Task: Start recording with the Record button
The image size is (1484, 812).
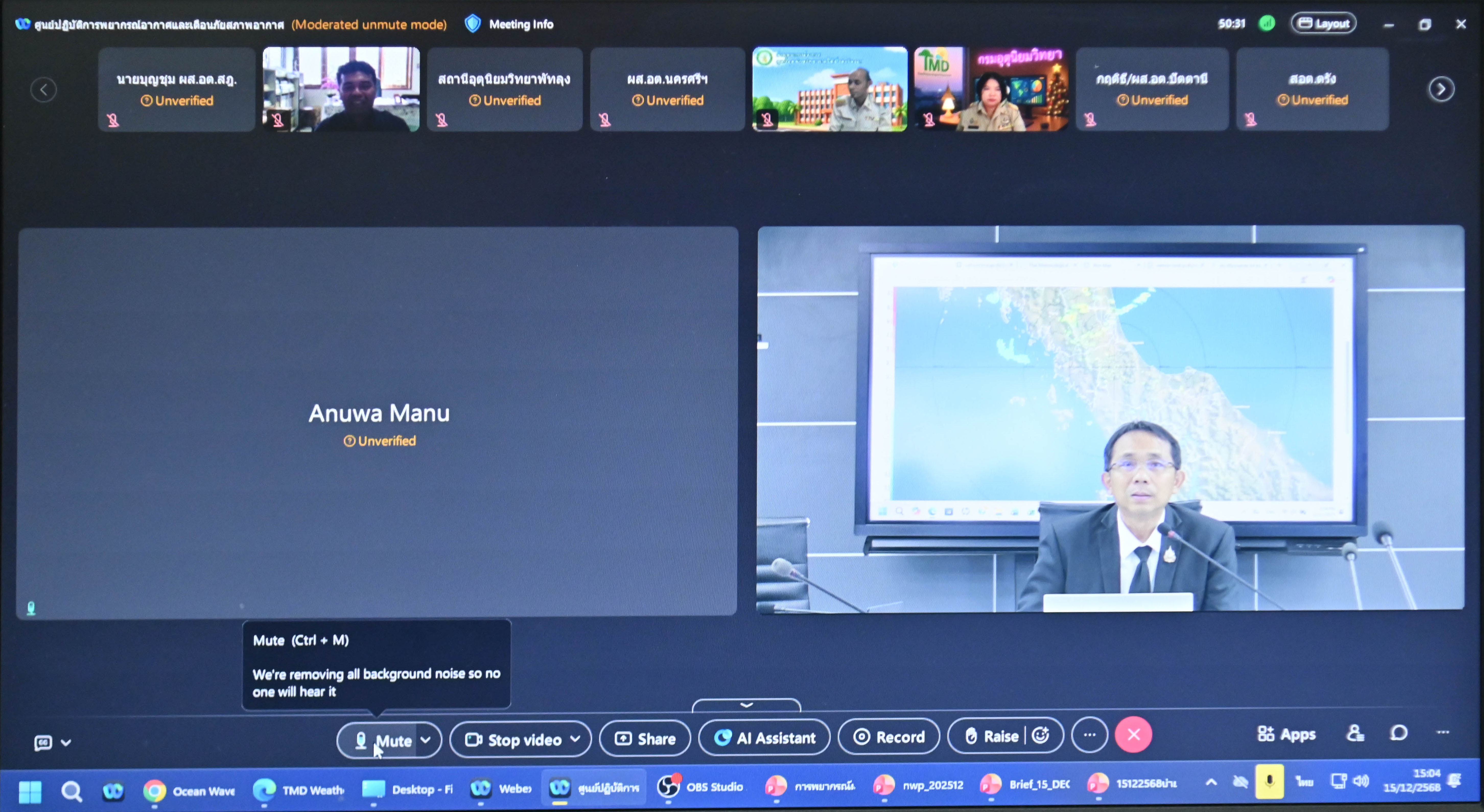Action: (889, 737)
